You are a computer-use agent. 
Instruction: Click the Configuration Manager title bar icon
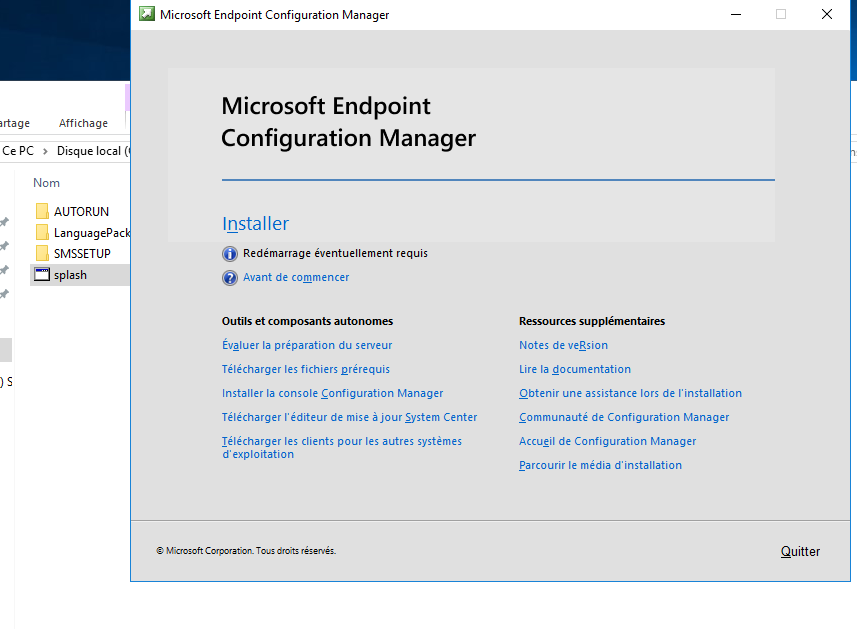[x=147, y=15]
